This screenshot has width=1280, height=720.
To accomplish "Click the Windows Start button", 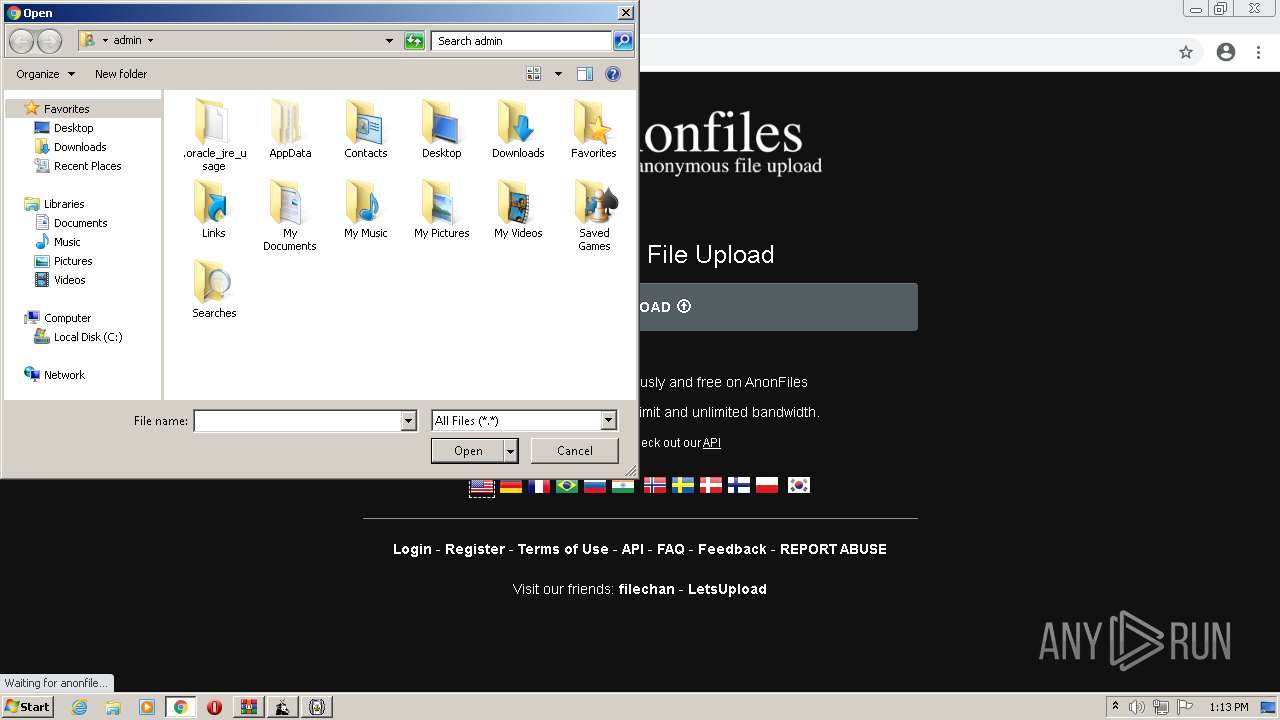I will point(28,707).
